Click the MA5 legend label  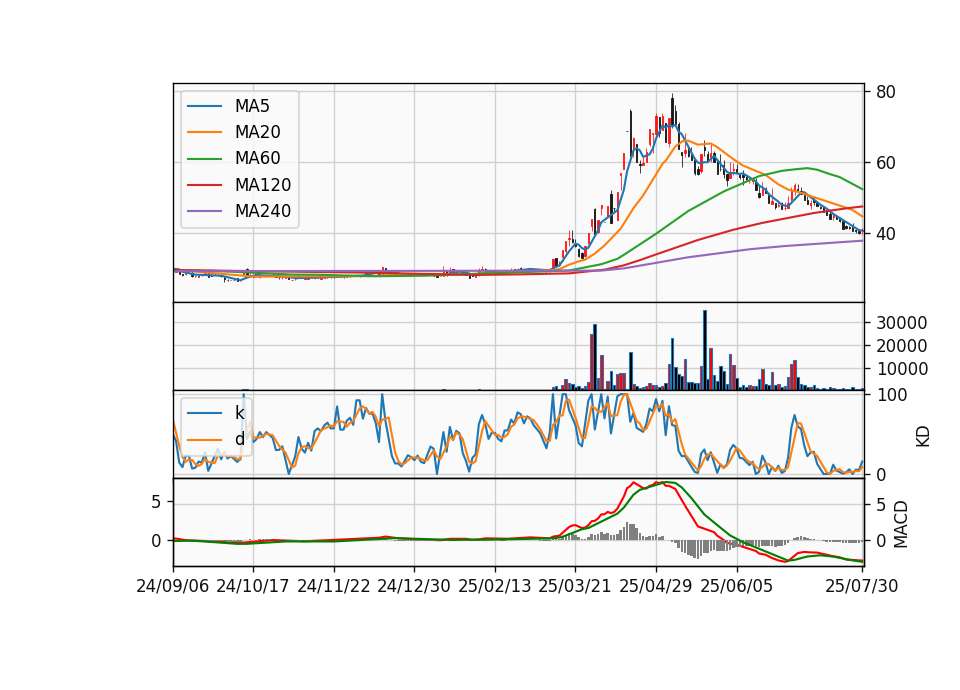[252, 106]
